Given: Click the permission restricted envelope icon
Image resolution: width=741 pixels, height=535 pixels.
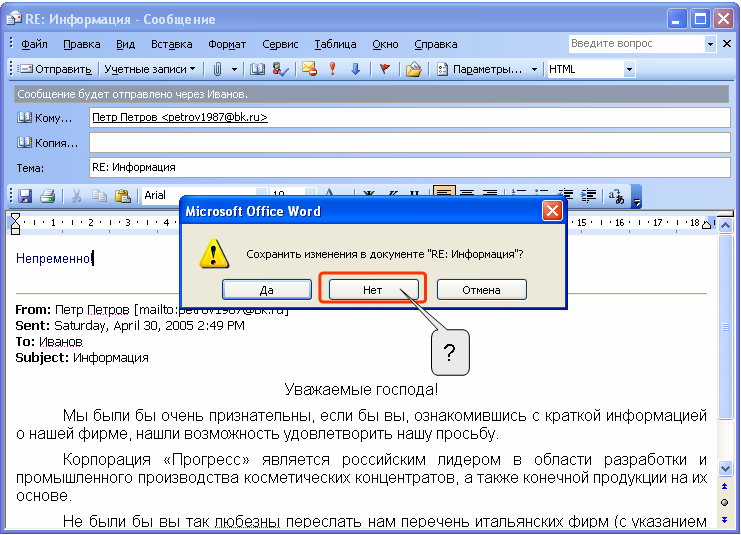Looking at the screenshot, I should (310, 69).
